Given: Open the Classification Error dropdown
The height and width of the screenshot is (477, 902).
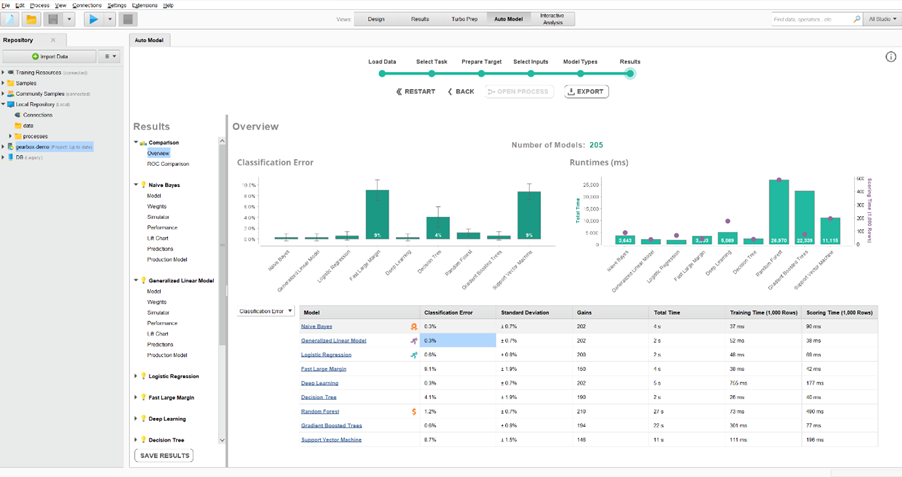Looking at the screenshot, I should point(266,311).
